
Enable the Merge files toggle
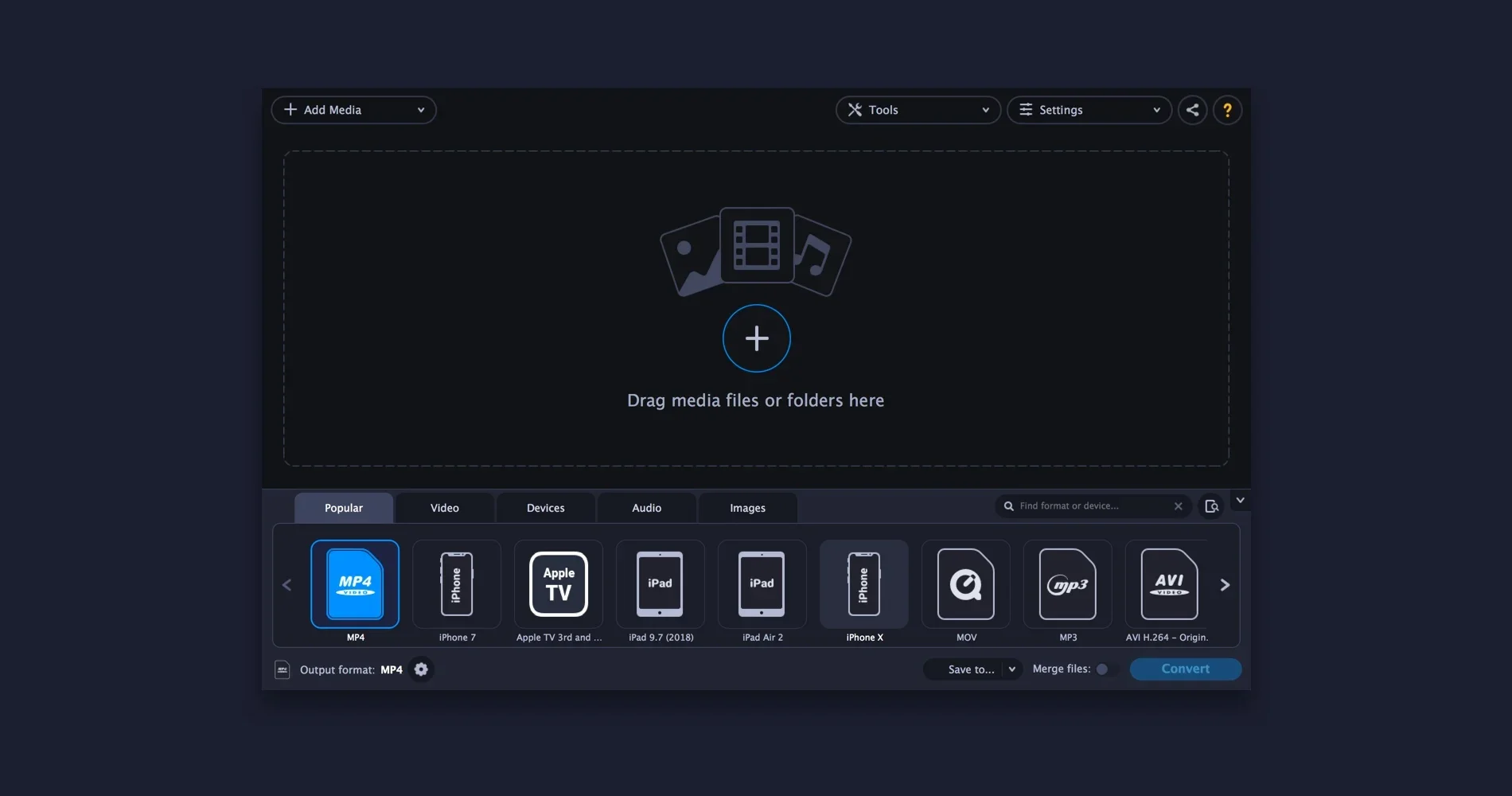click(x=1104, y=669)
